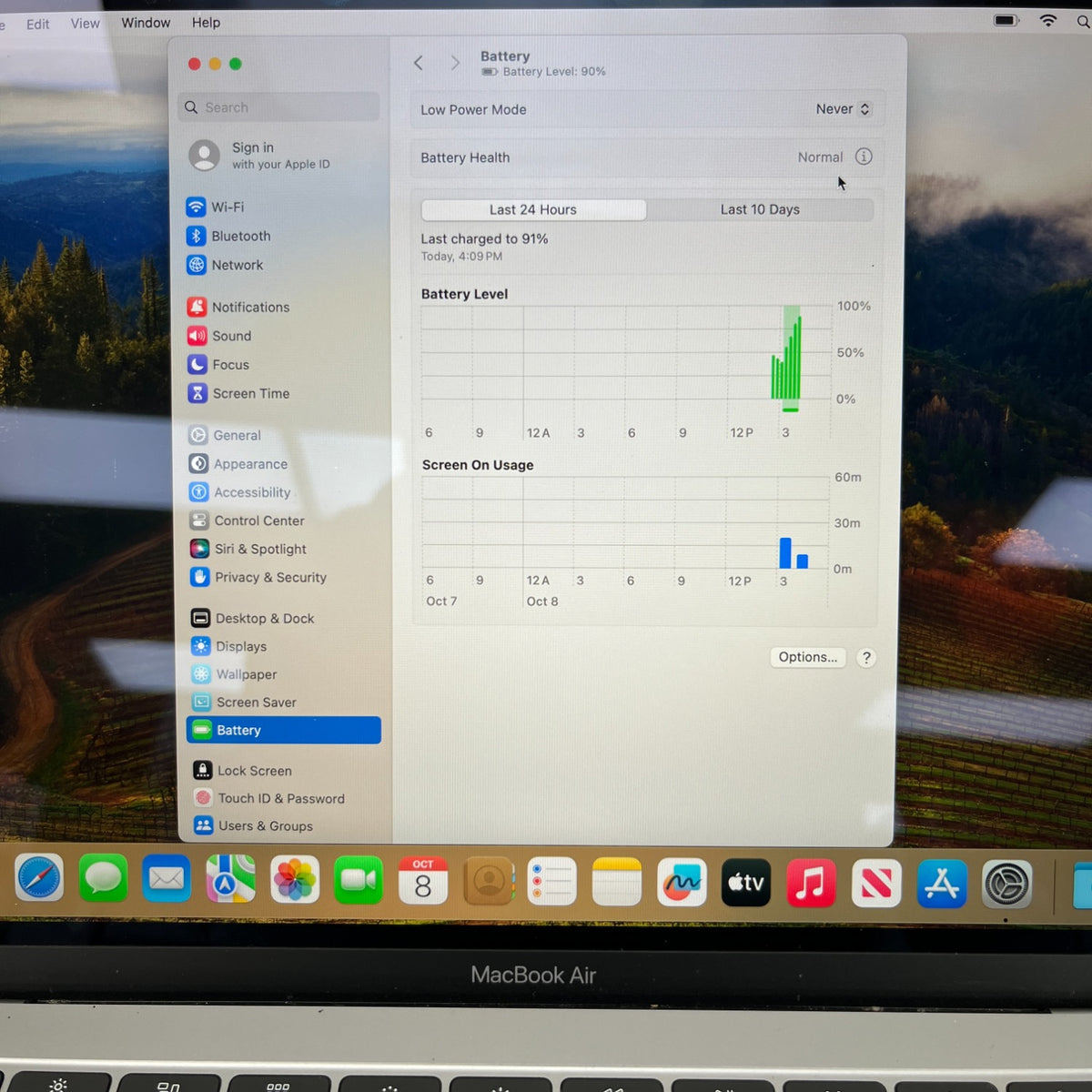Open Maps from the Dock
1092x1092 pixels.
pos(230,879)
